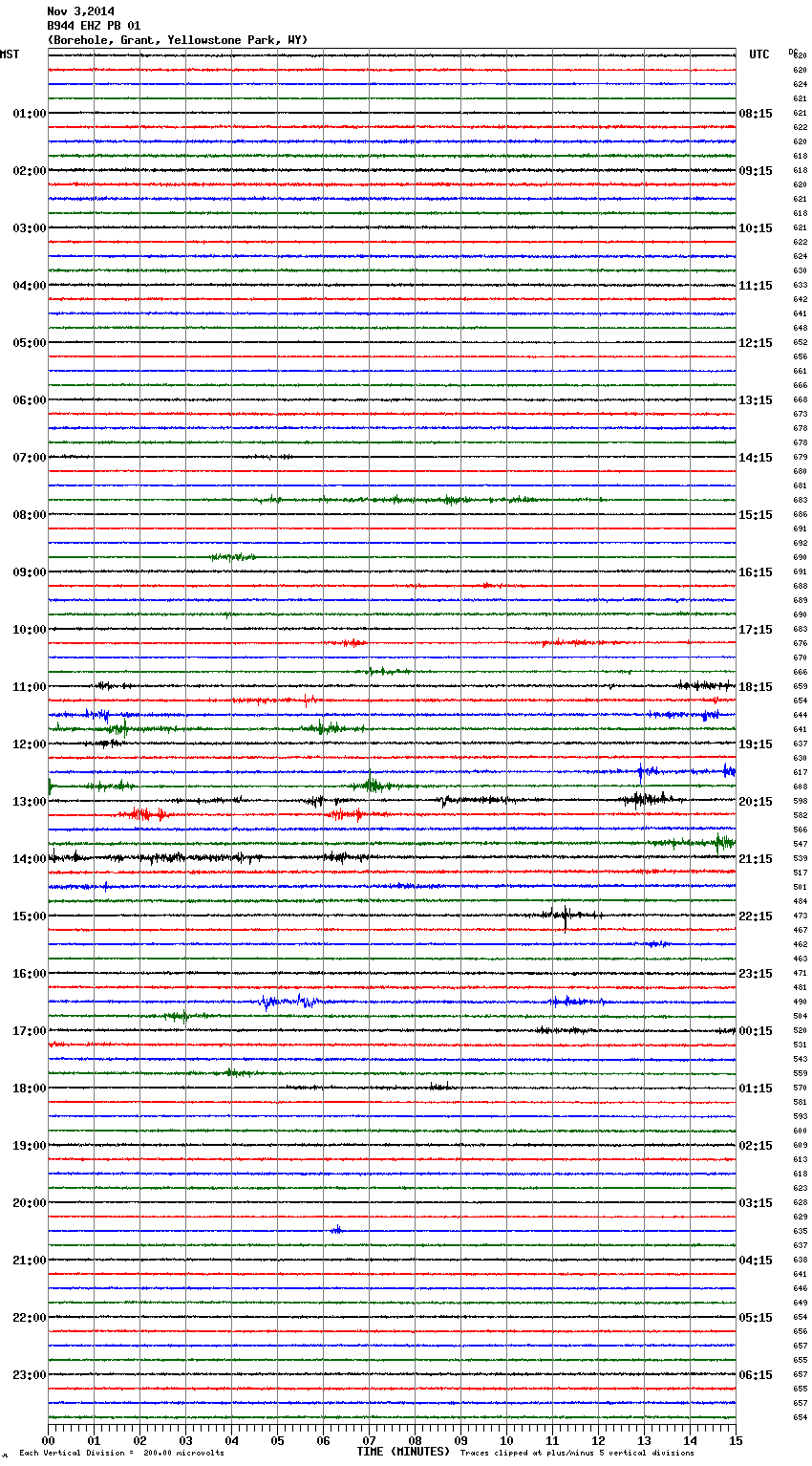
Task: Select the 20:00 MST row label
Action: tap(30, 1203)
